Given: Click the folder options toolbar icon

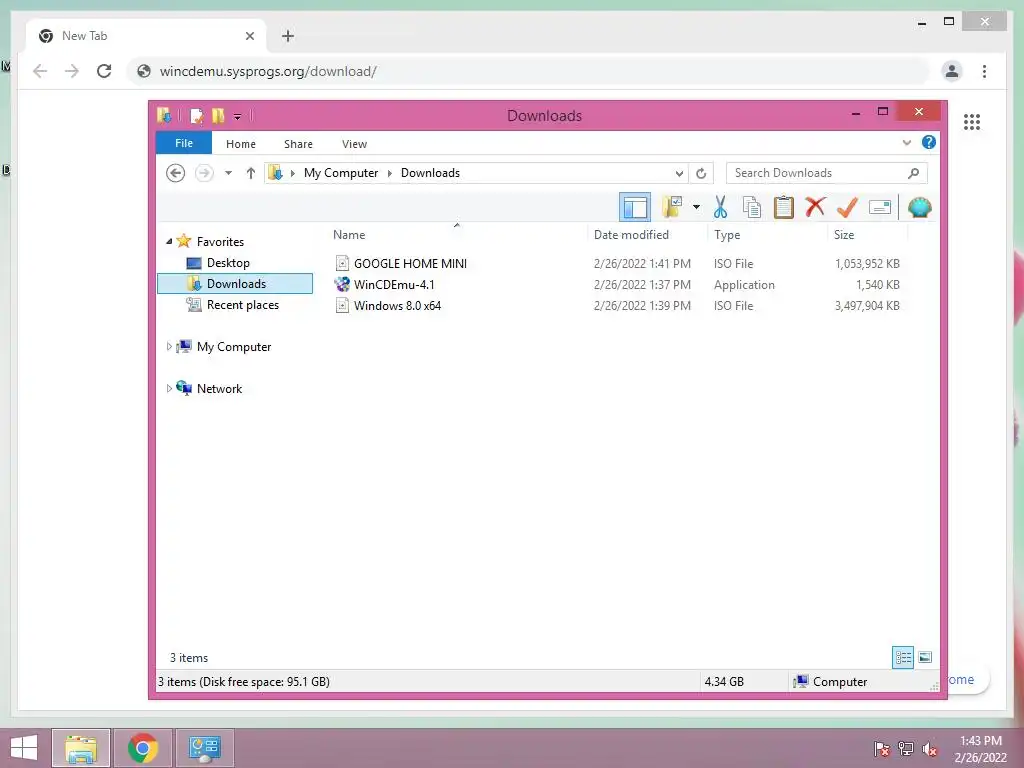Looking at the screenshot, I should [672, 208].
